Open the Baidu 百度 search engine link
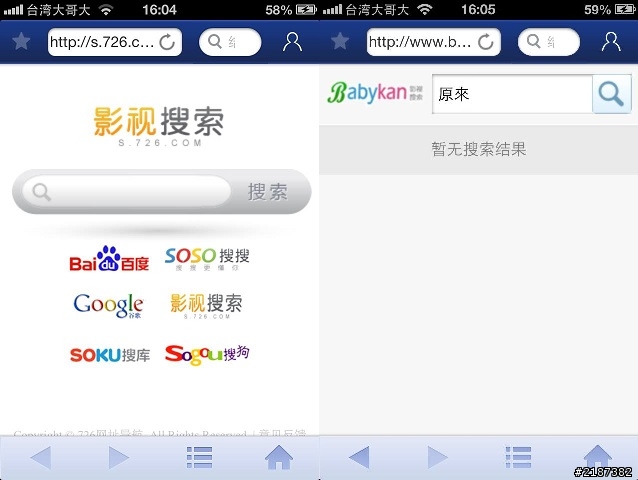This screenshot has height=480, width=638. pyautogui.click(x=109, y=259)
